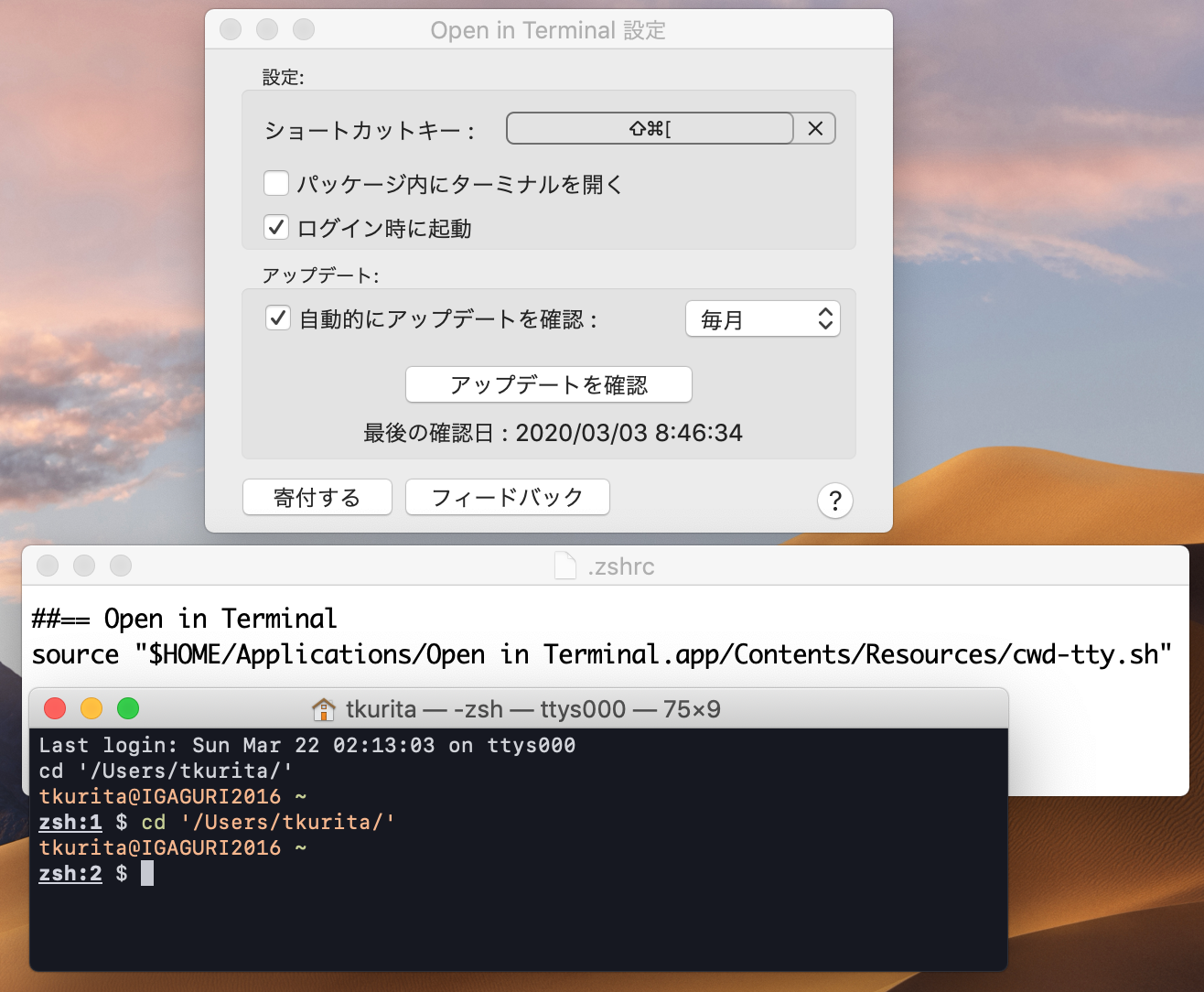Uncheck ログイン時に起動 checkbox

(x=276, y=227)
